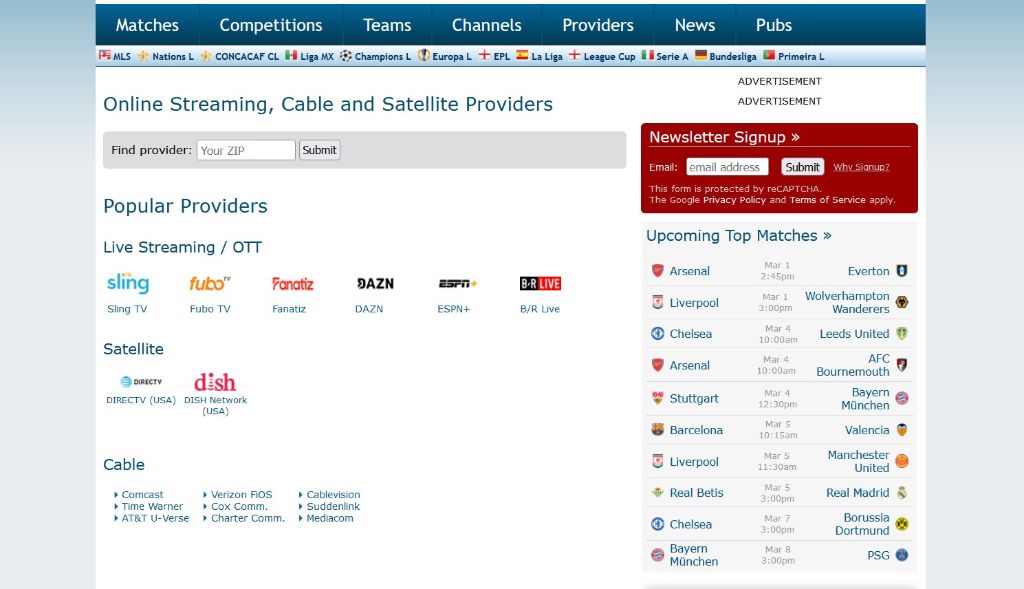Open the B/R Live logo
Screen dimensions: 1024x589
(x=540, y=283)
